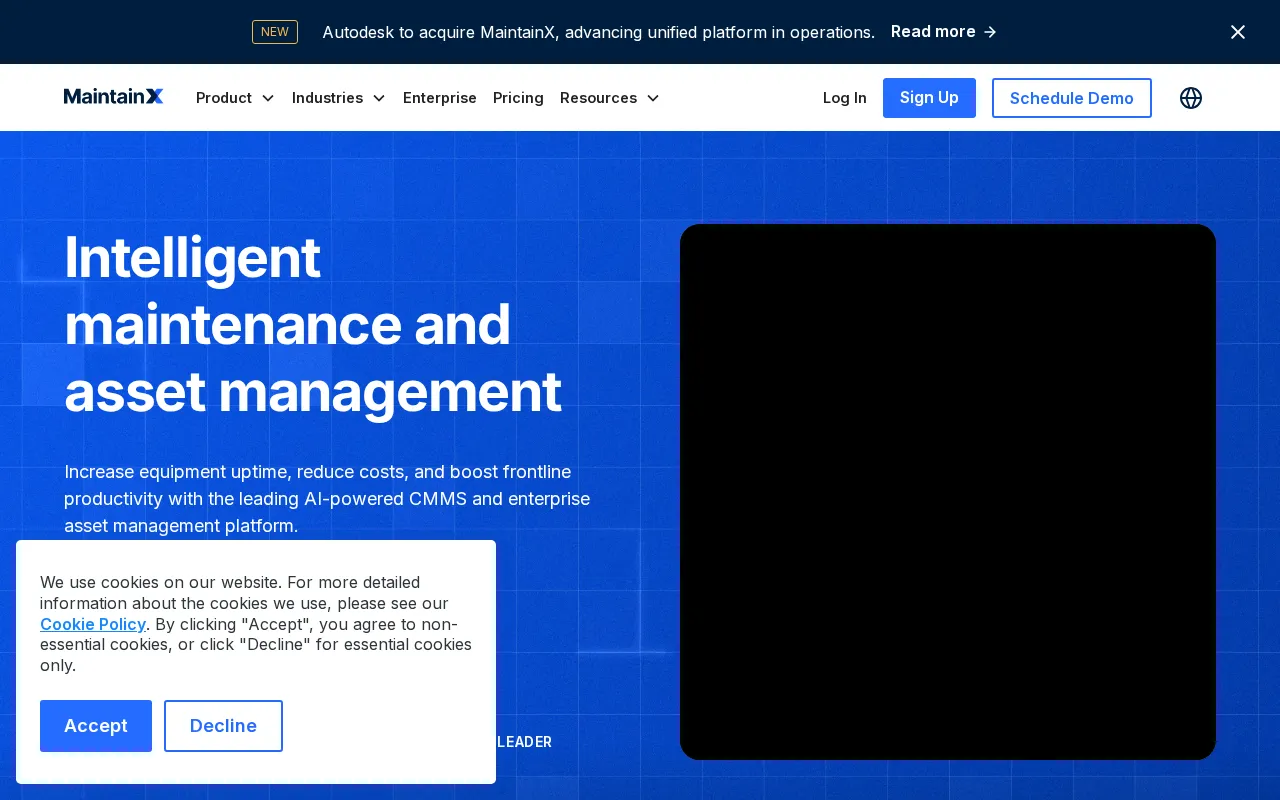Dismiss the Autodesk announcement banner

click(x=1238, y=32)
